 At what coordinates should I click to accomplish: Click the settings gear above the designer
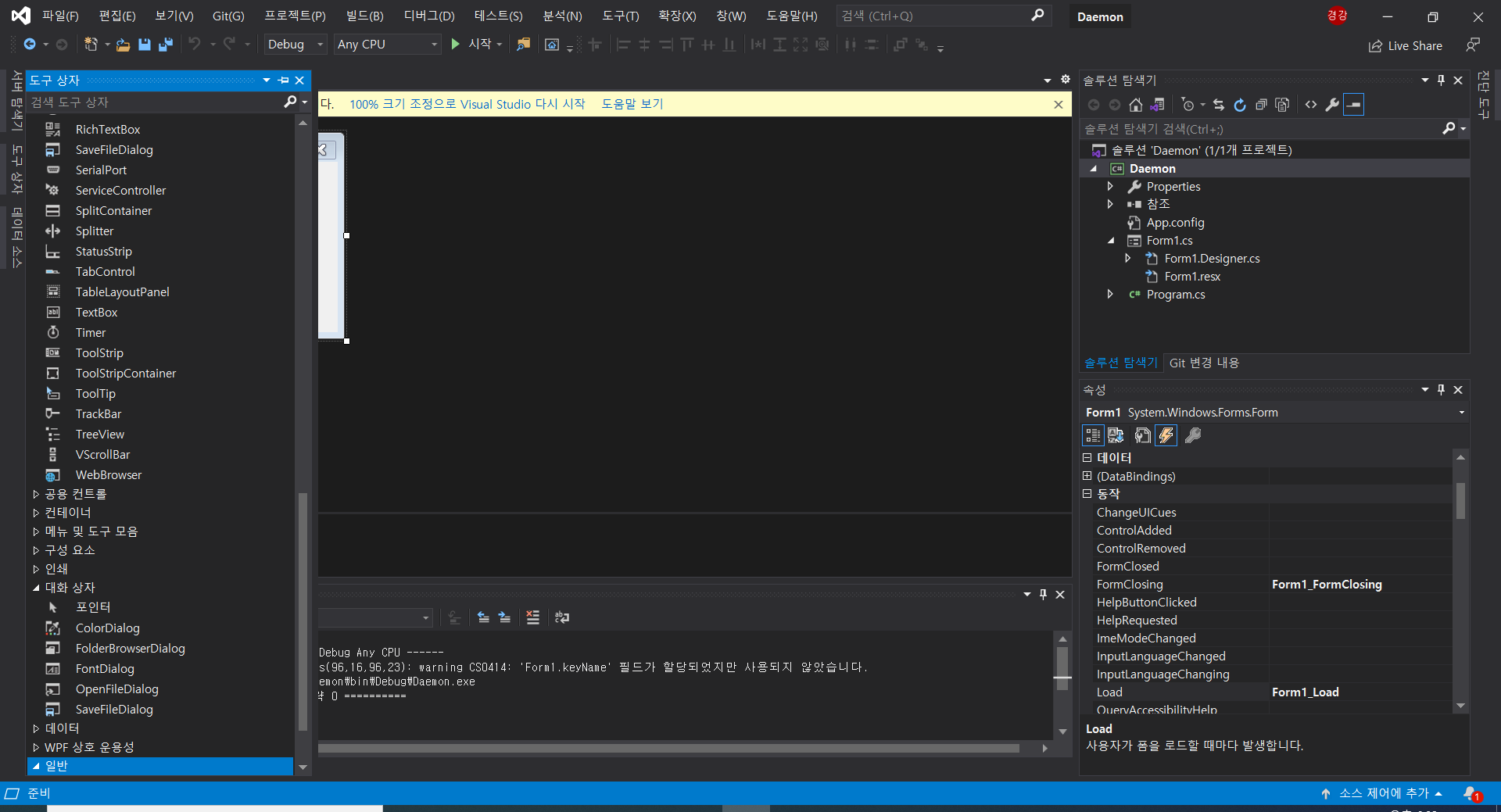click(x=1065, y=80)
